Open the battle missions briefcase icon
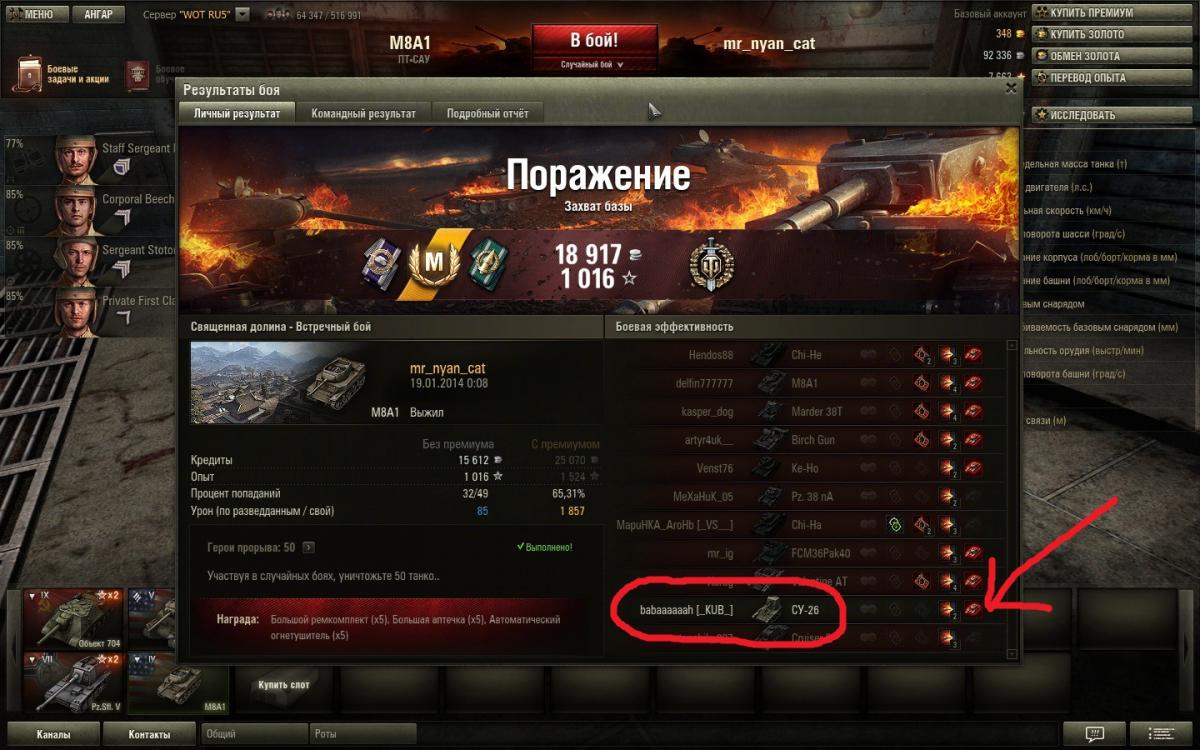This screenshot has width=1200, height=750. tap(30, 76)
